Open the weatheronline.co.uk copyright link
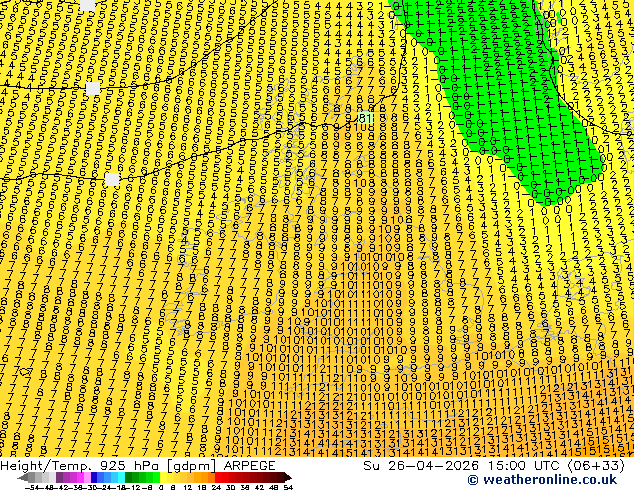Image resolution: width=634 pixels, height=490 pixels. 542,480
